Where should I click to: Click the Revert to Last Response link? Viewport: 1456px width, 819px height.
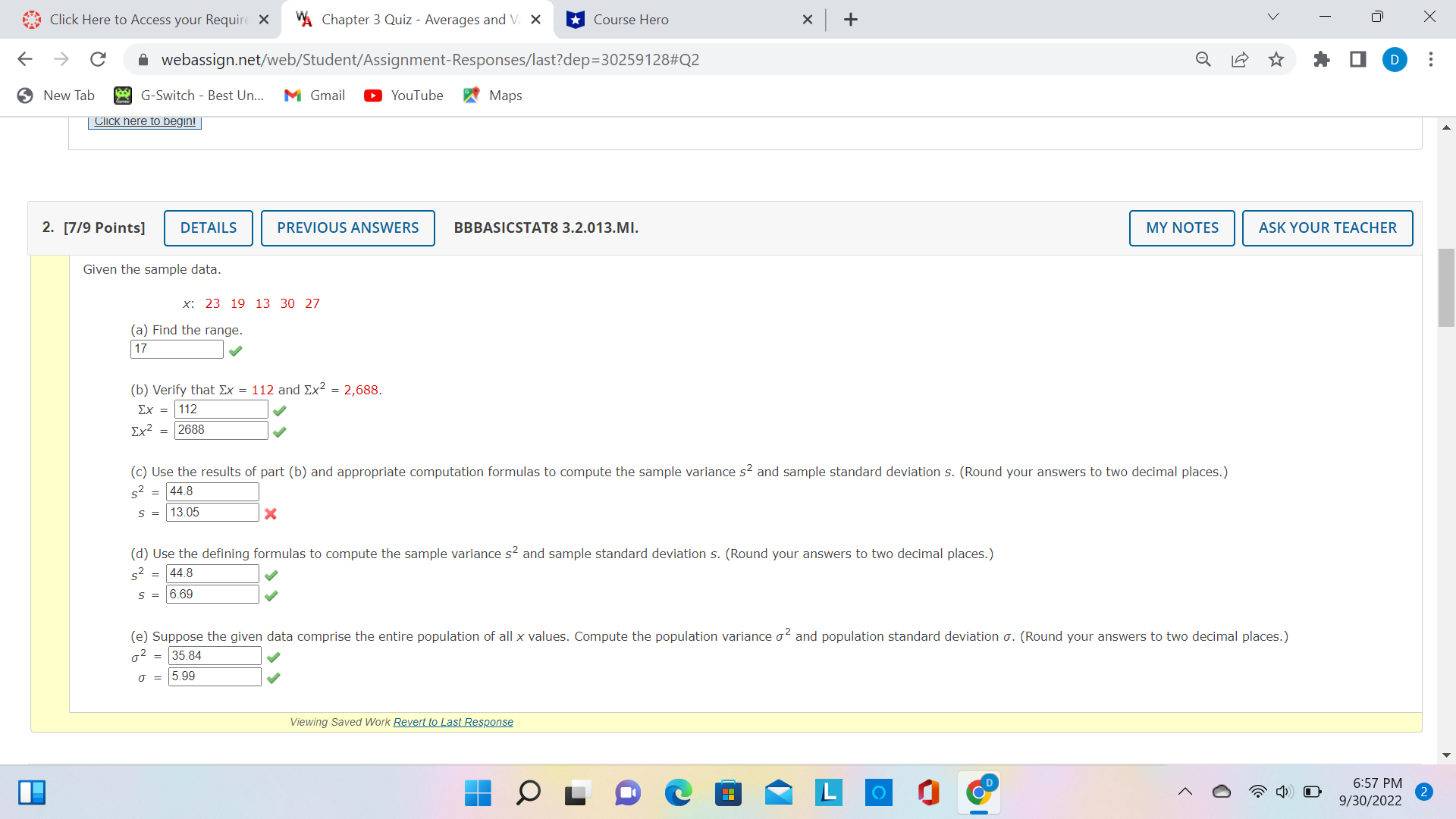point(453,722)
